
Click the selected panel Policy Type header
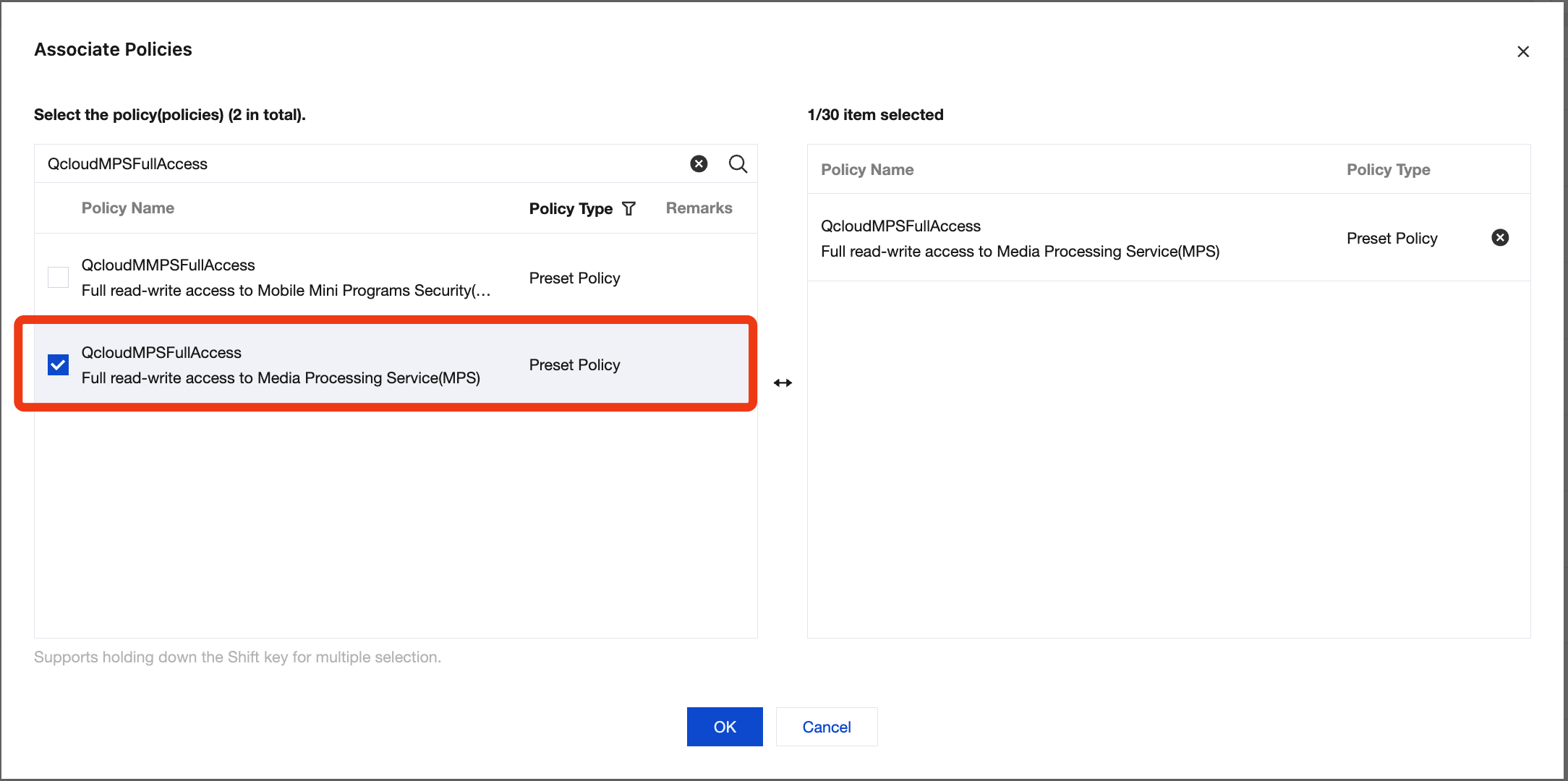1388,170
